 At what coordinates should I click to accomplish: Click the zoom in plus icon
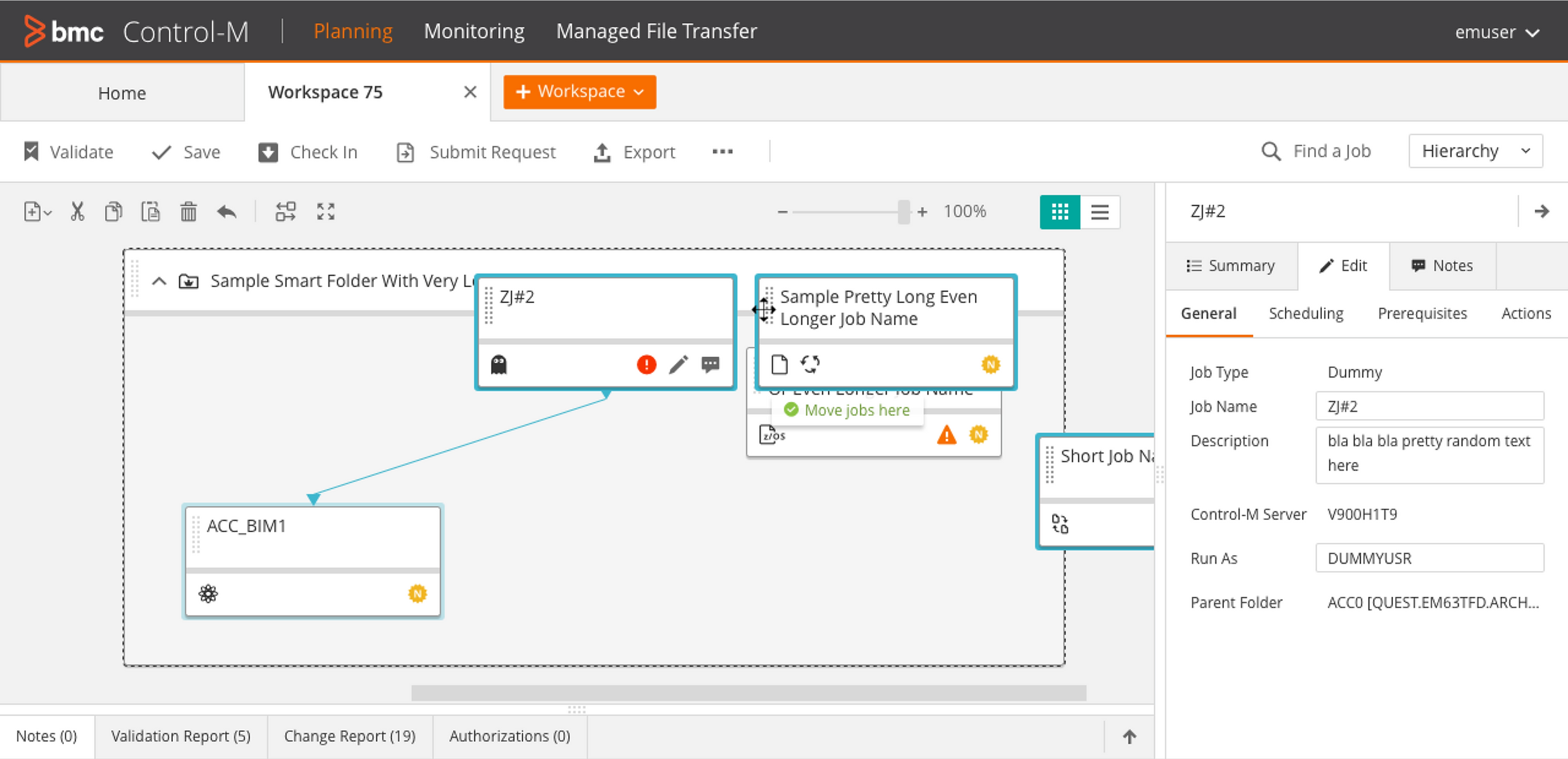point(922,212)
